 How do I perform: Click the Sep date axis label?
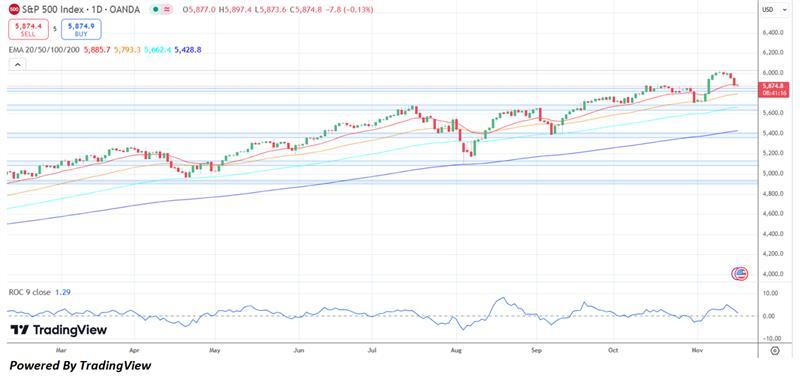tap(536, 350)
